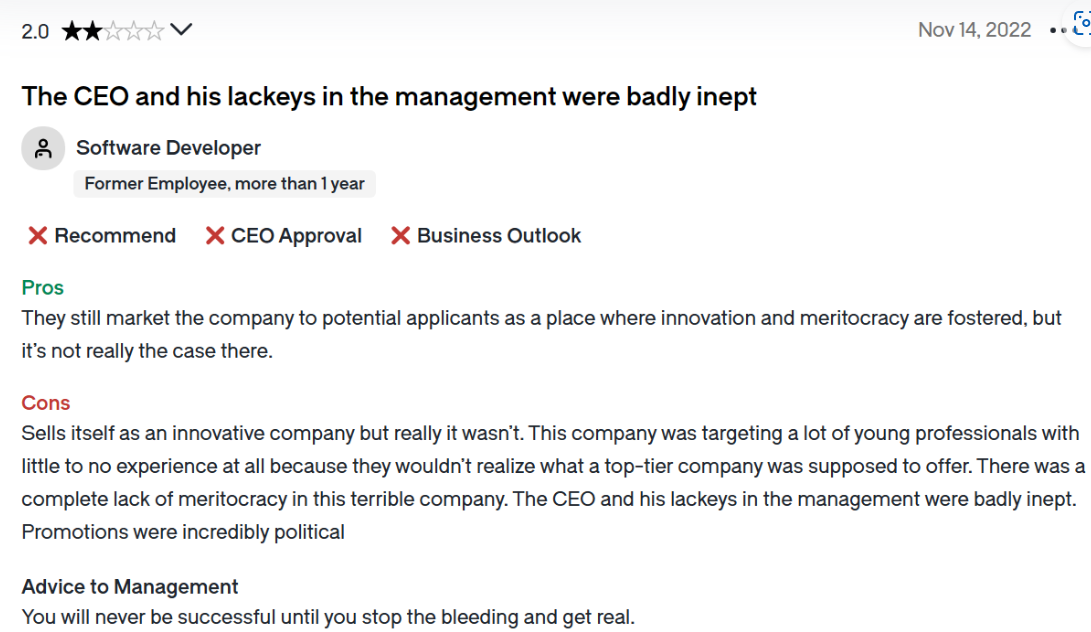
Task: Open the review title about the CEO
Action: point(389,96)
